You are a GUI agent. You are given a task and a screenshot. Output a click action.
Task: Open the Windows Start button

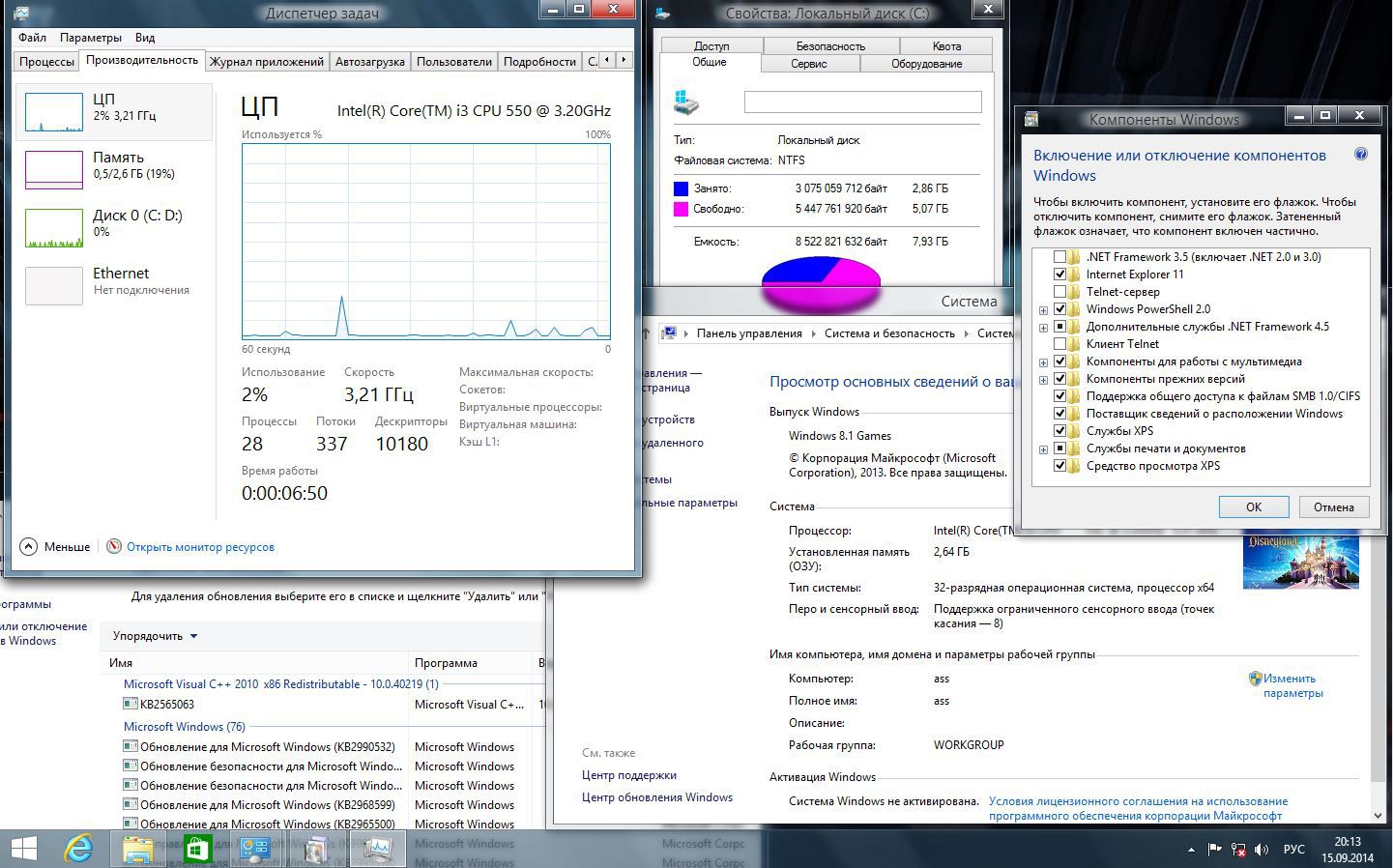[23, 849]
